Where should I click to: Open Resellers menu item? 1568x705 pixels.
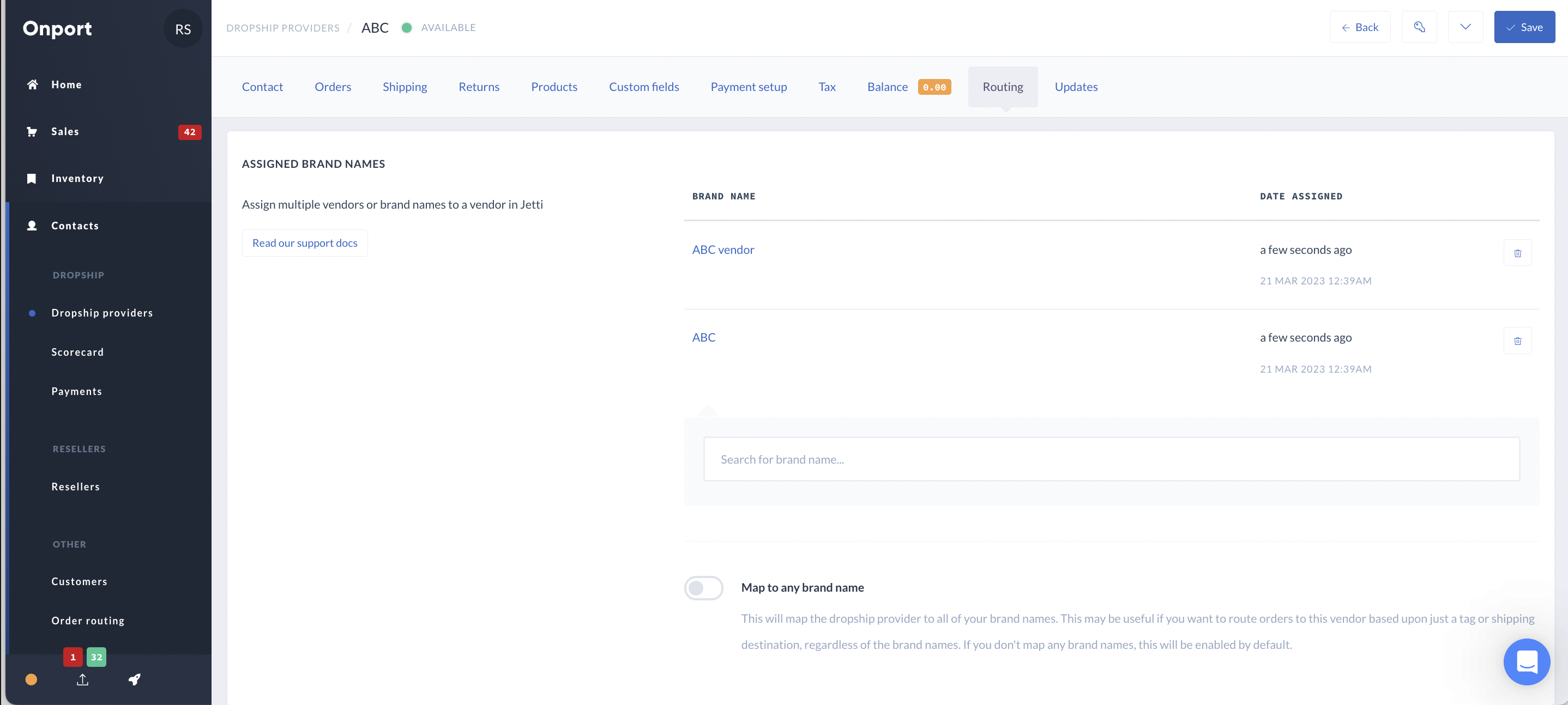click(75, 487)
